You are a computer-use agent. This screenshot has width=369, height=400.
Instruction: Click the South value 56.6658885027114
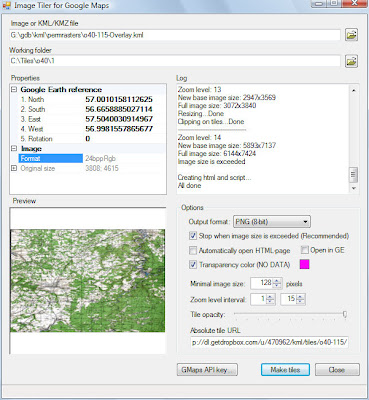(119, 109)
